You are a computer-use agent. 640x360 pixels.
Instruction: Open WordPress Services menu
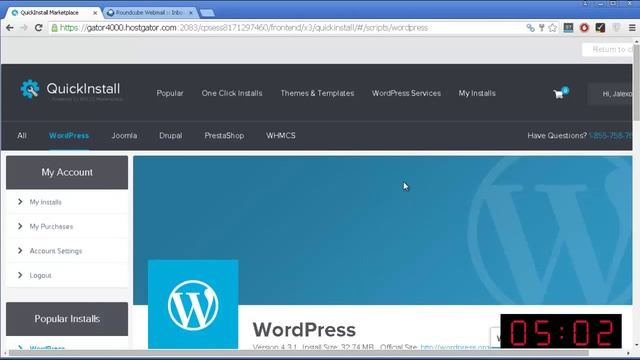pyautogui.click(x=406, y=93)
